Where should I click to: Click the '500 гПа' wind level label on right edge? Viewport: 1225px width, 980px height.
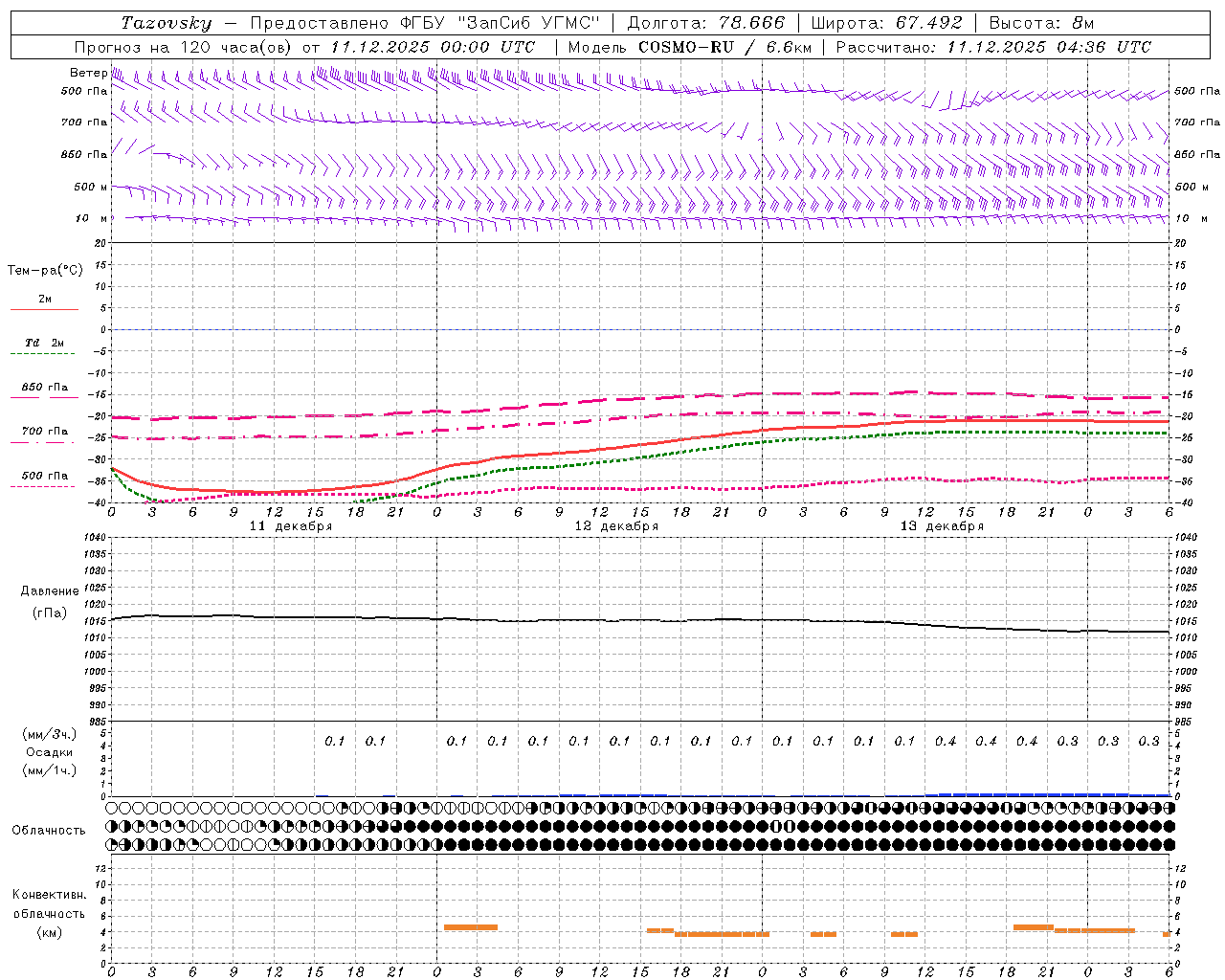1197,92
